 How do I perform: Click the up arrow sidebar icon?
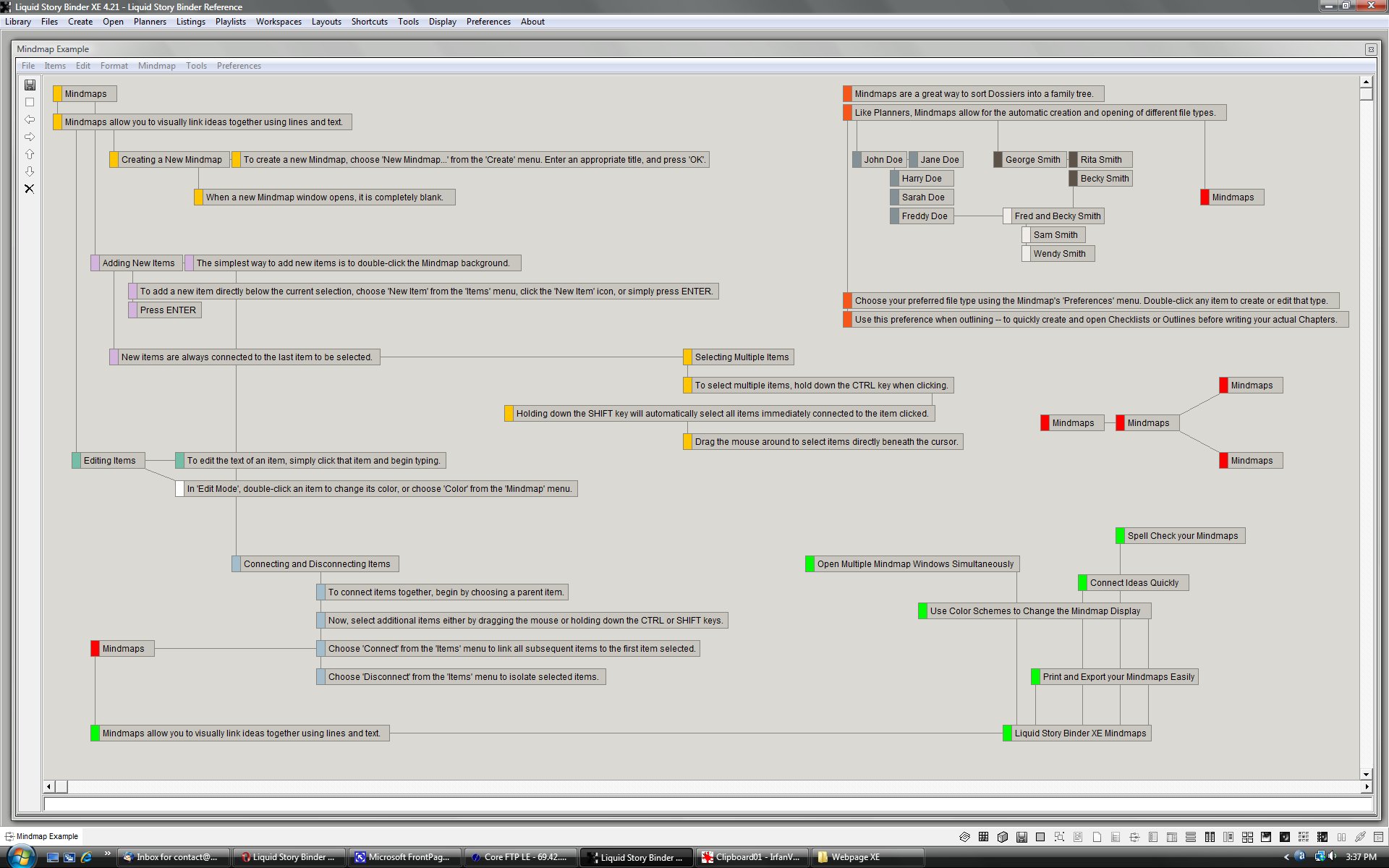coord(30,154)
